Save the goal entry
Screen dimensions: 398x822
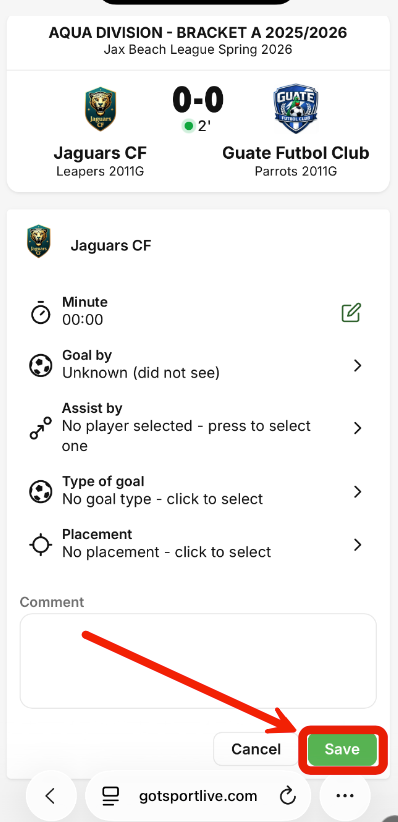(x=342, y=749)
